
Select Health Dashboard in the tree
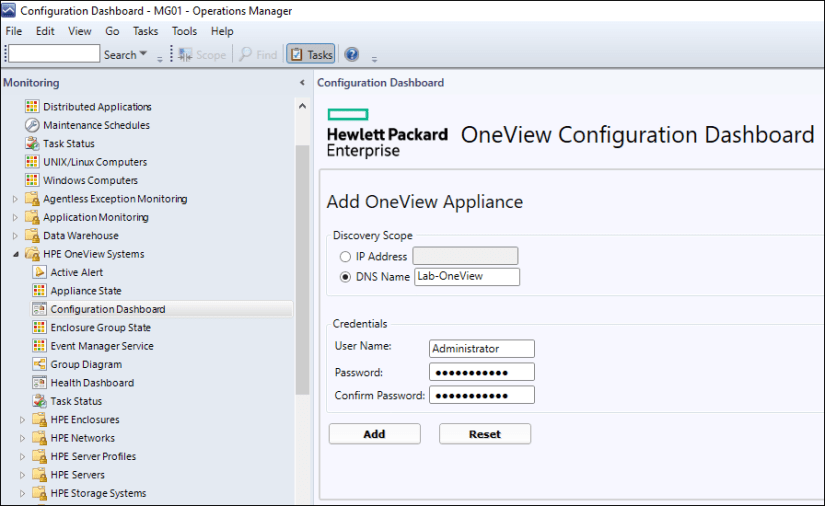click(x=92, y=383)
